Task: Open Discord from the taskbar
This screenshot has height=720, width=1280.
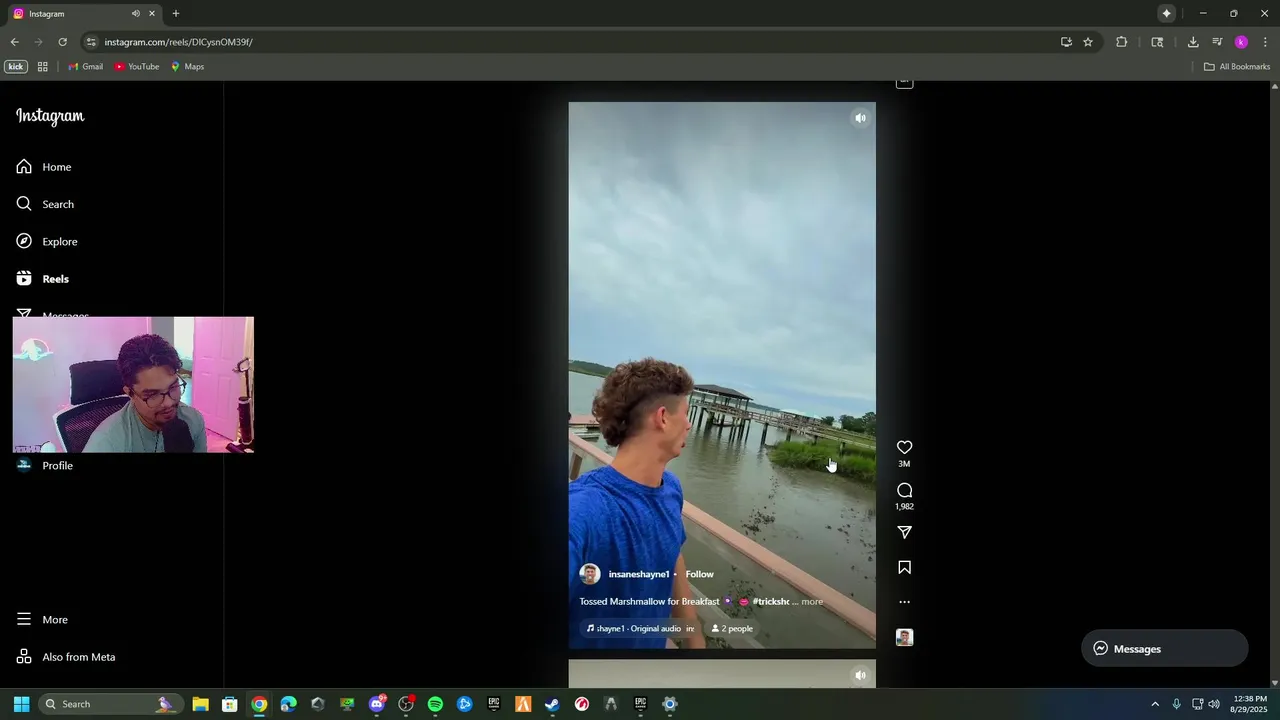Action: pyautogui.click(x=377, y=704)
